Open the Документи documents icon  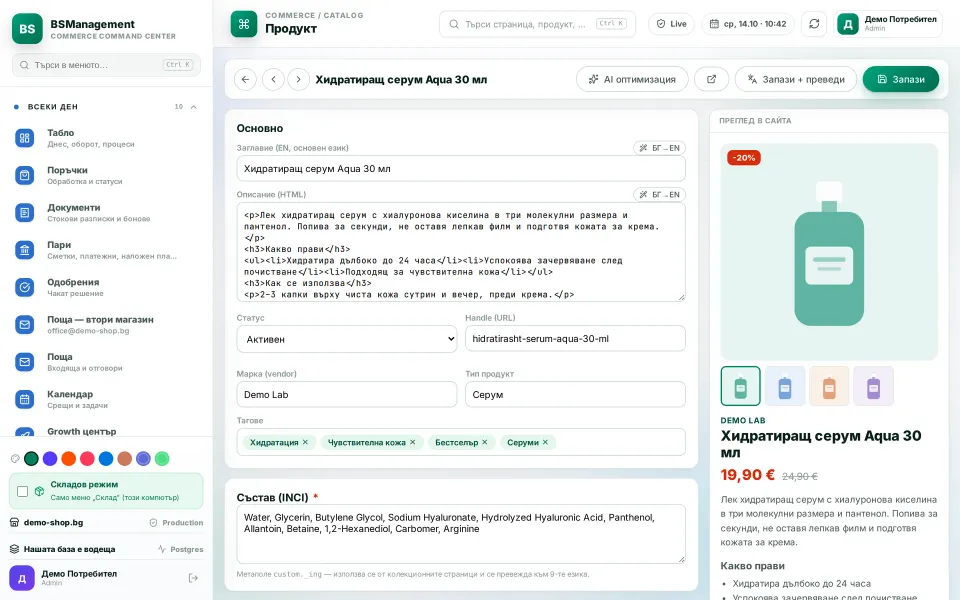coord(24,212)
